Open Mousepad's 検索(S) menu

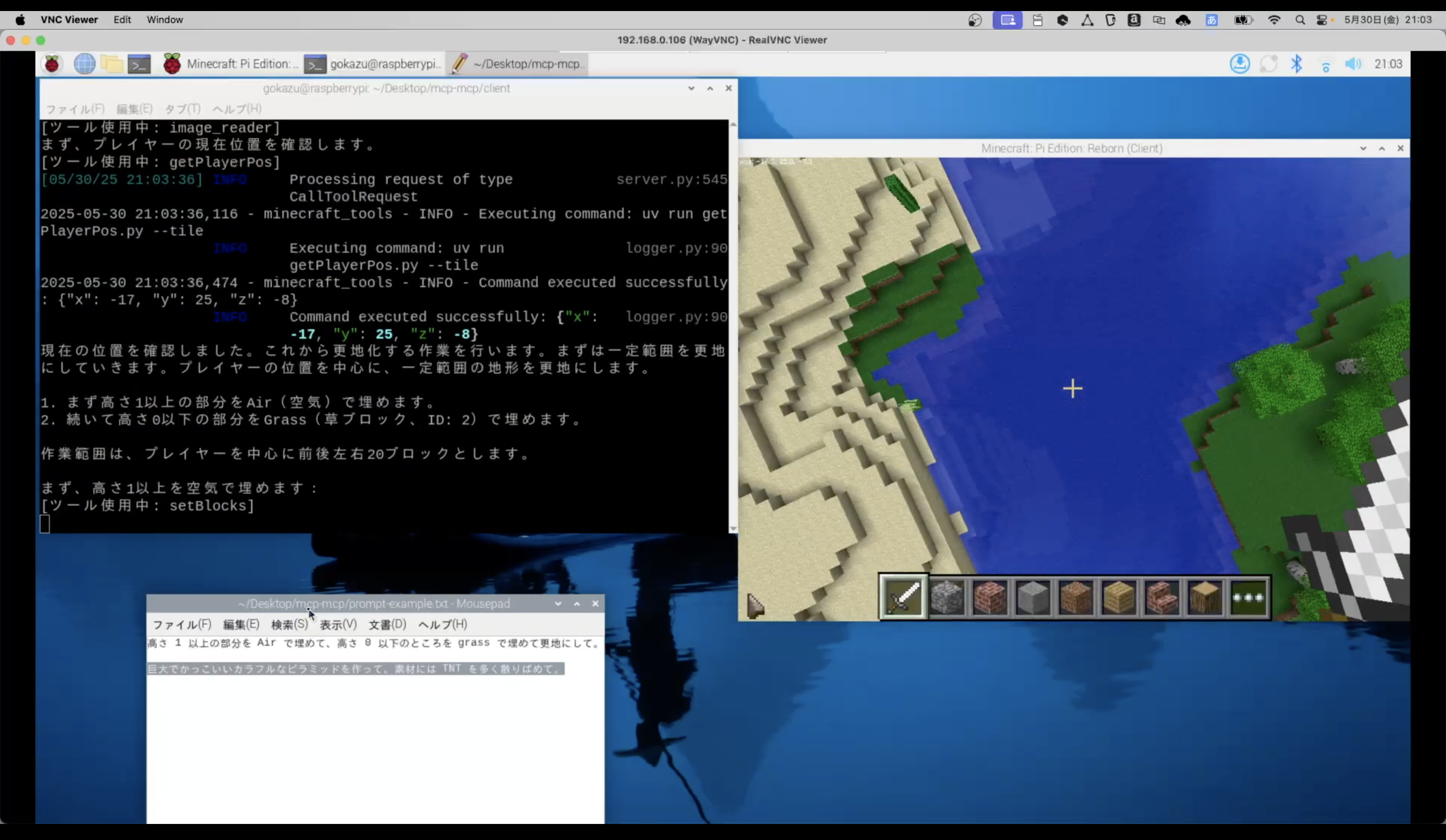[289, 624]
